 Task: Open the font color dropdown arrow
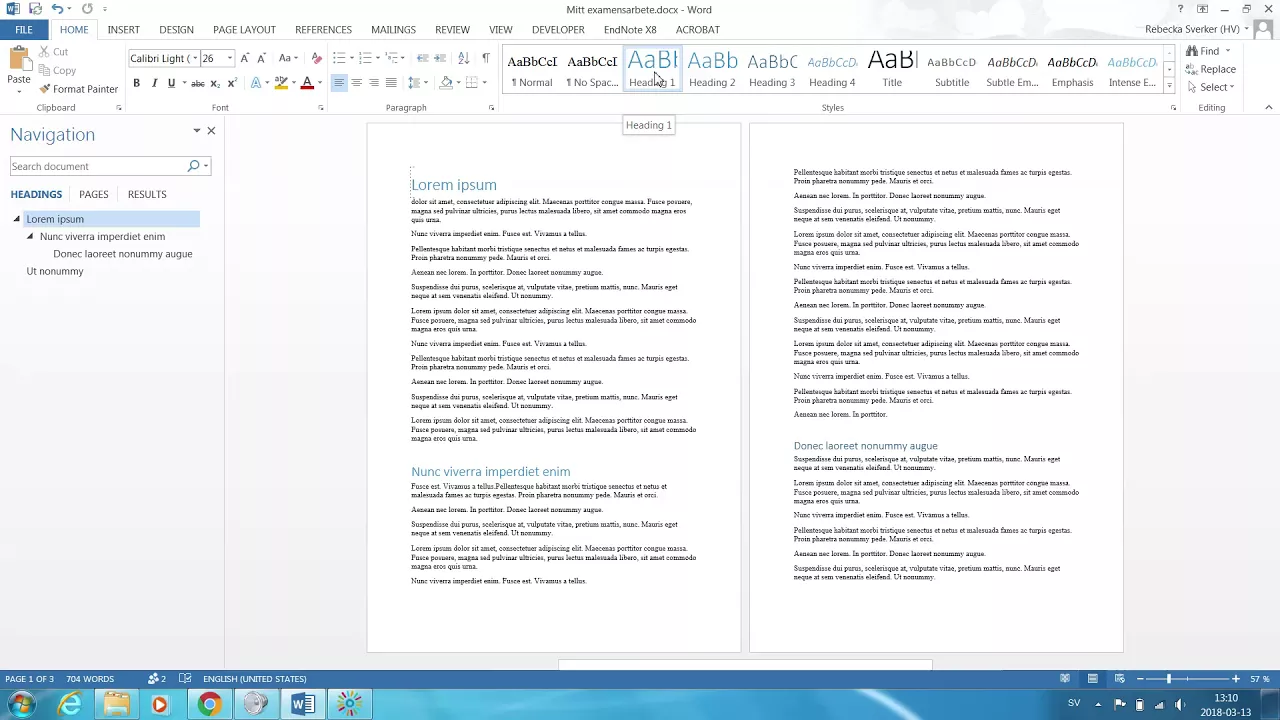tap(319, 83)
